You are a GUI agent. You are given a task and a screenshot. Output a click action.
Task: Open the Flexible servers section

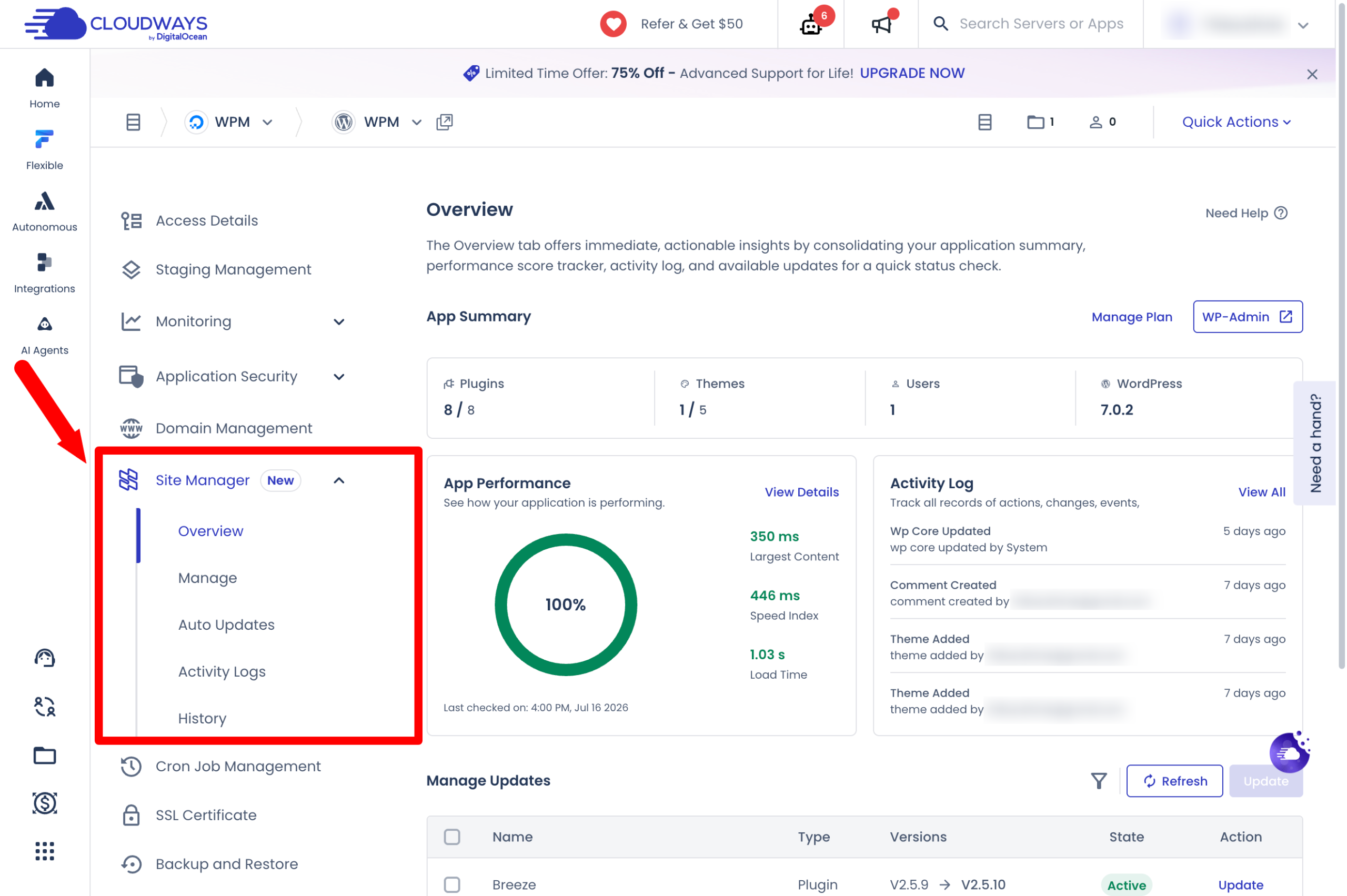coord(45,150)
